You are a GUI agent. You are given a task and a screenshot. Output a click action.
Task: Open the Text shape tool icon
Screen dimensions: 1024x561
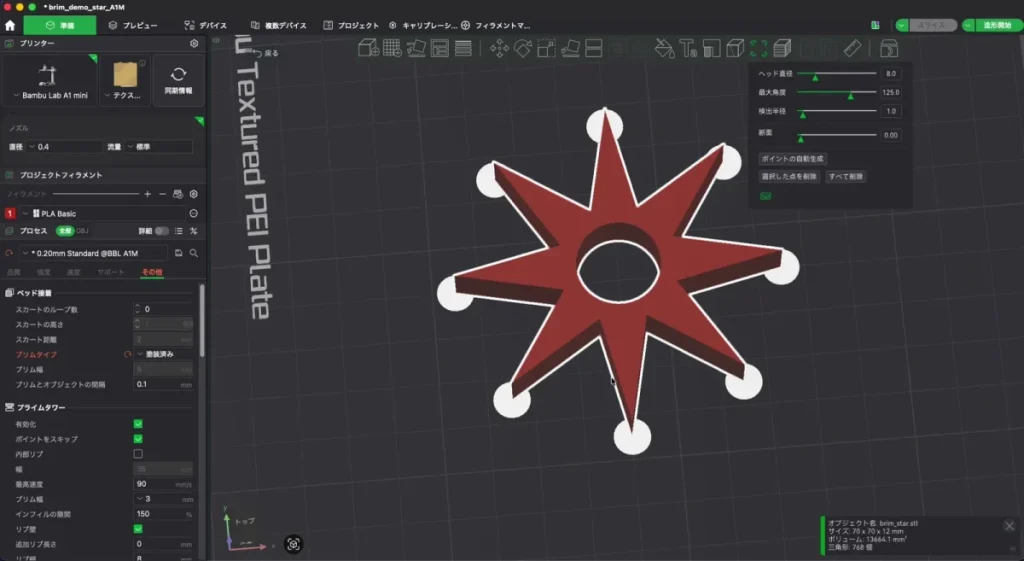point(688,48)
